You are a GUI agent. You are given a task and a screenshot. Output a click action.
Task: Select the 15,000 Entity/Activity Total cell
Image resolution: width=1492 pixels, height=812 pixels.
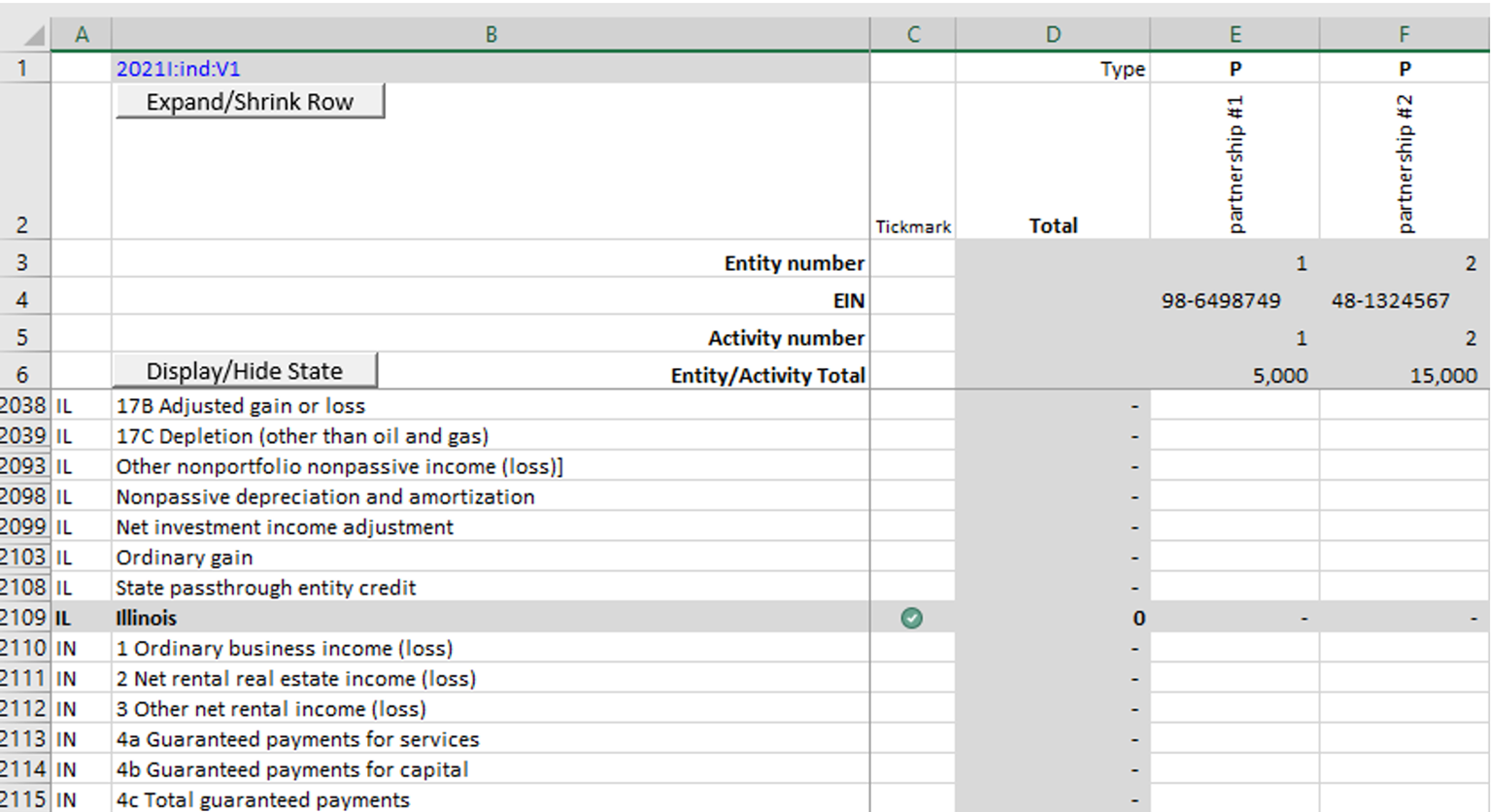click(x=1442, y=376)
